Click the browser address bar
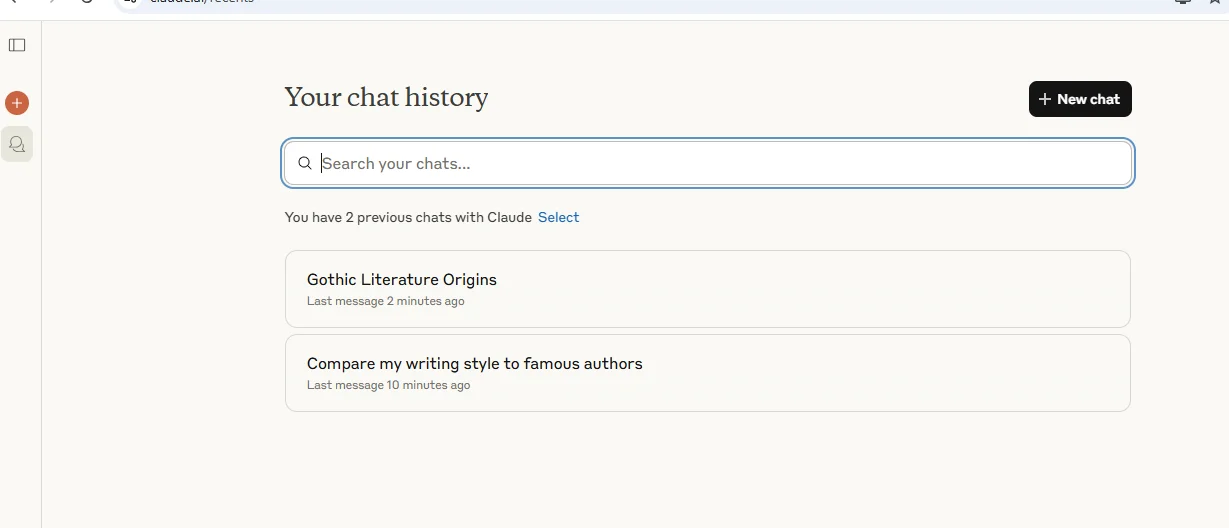Screen dimensions: 1229x528 coord(640,3)
